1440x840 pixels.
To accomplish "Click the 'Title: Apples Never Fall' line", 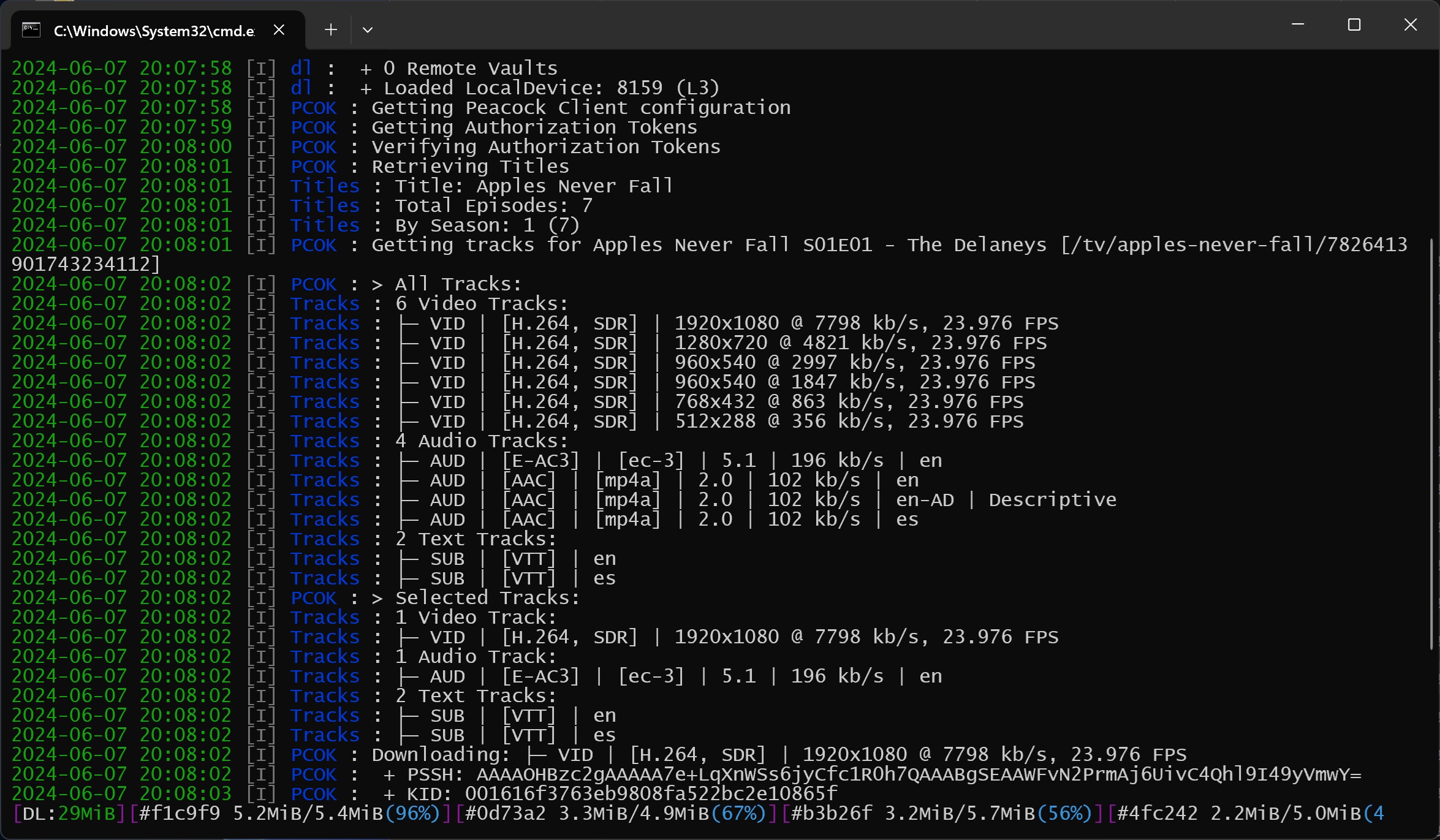I will pyautogui.click(x=533, y=186).
